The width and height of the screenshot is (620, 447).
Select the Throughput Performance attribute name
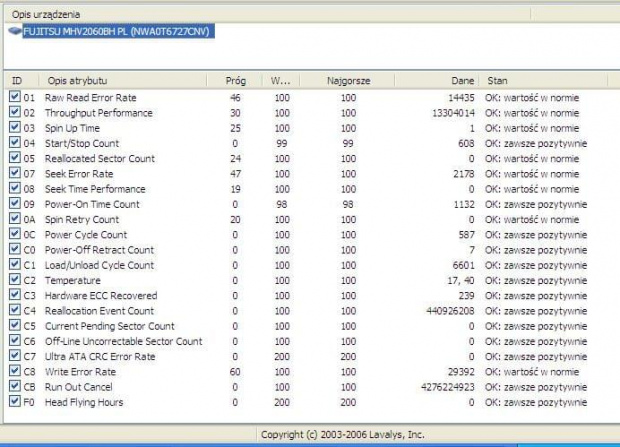click(x=98, y=113)
